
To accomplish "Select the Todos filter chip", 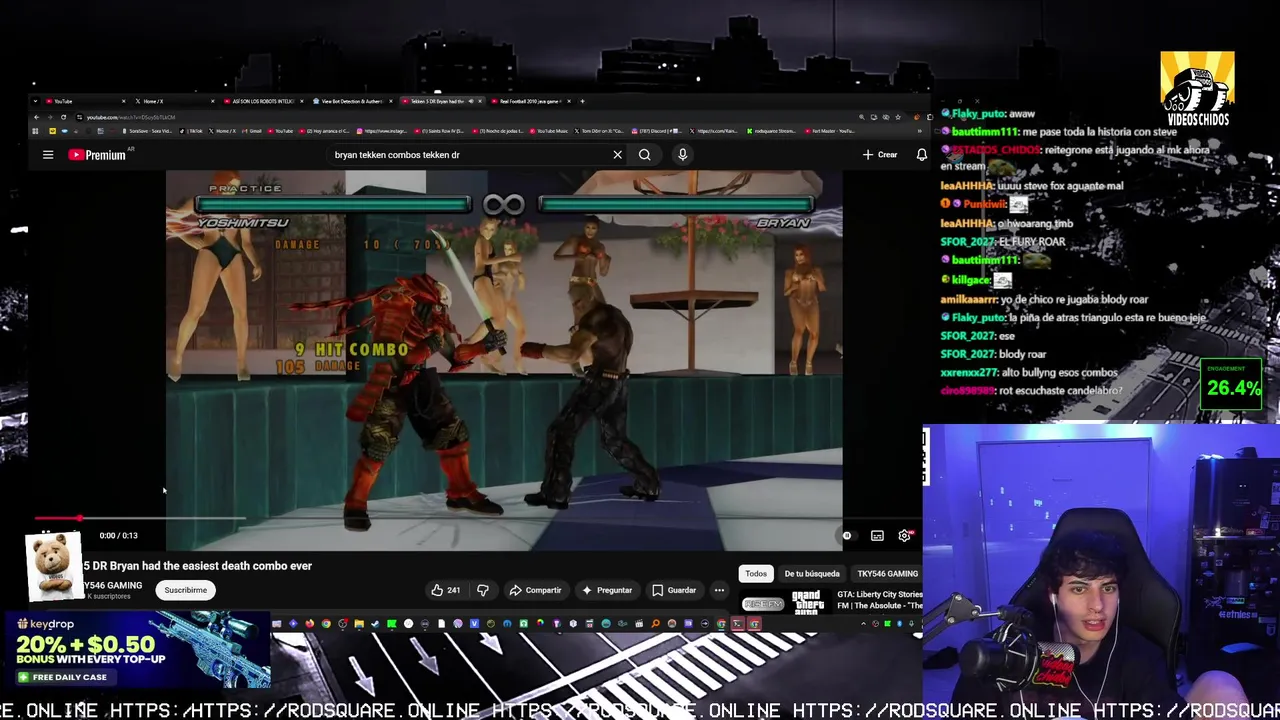I will point(756,574).
